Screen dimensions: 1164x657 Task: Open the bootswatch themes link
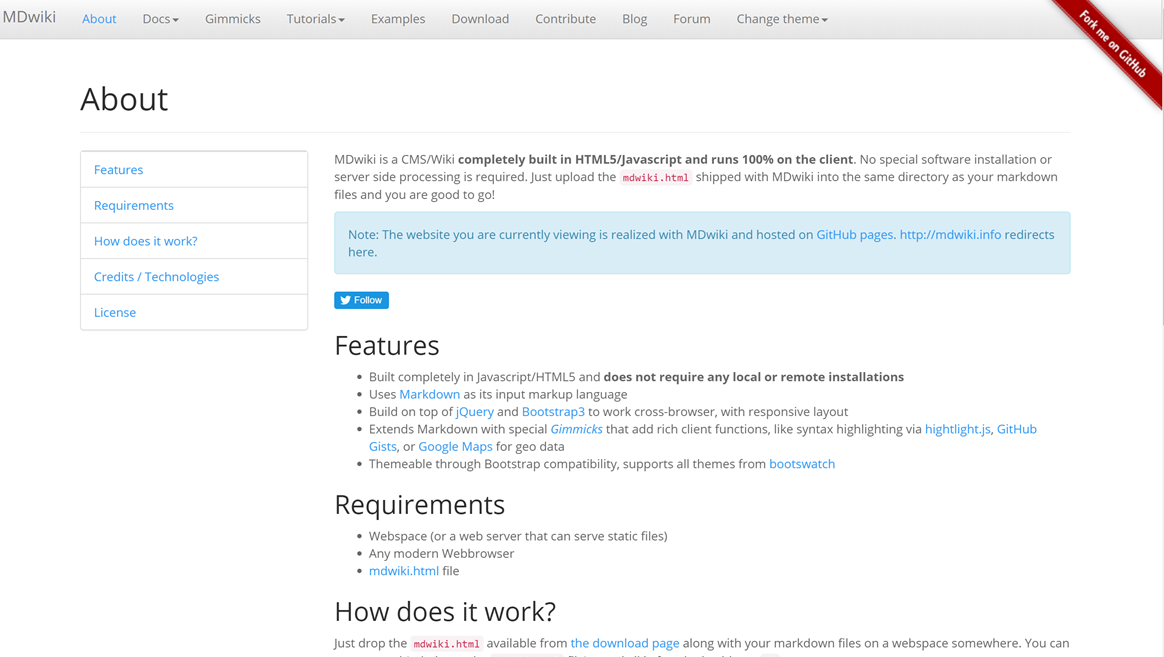(802, 463)
